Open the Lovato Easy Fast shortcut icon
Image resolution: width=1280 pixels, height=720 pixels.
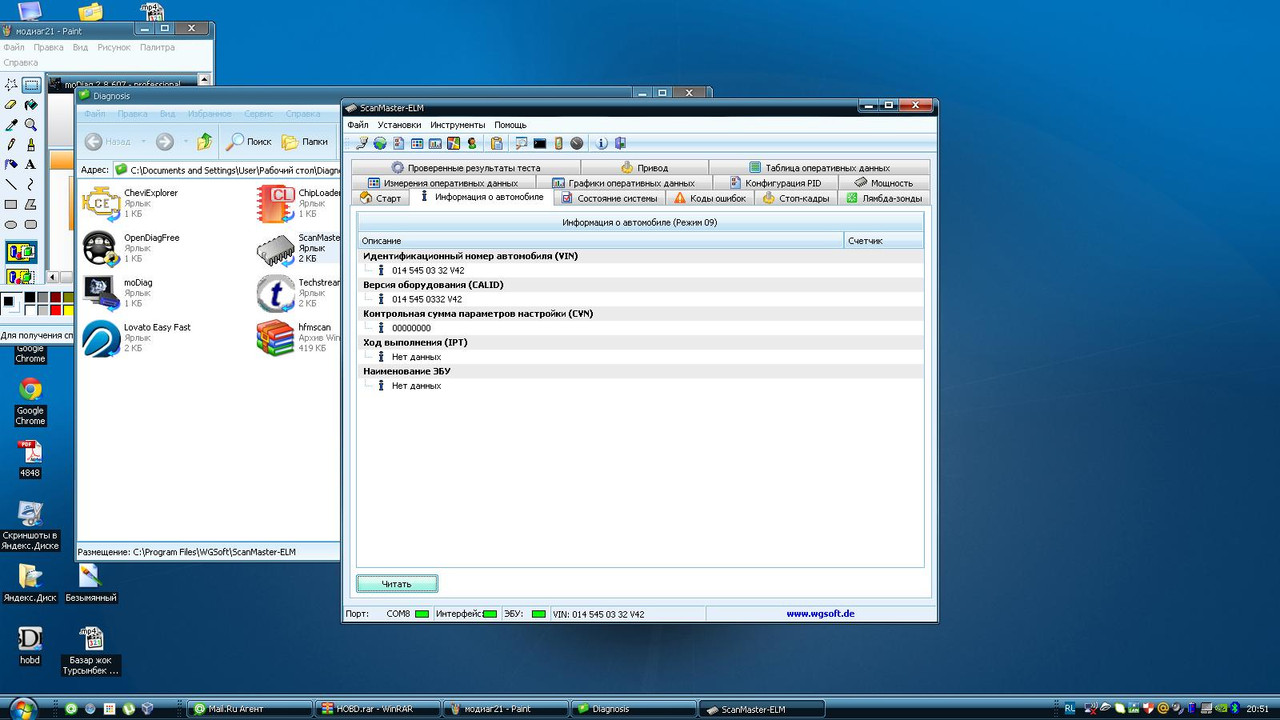[x=99, y=338]
